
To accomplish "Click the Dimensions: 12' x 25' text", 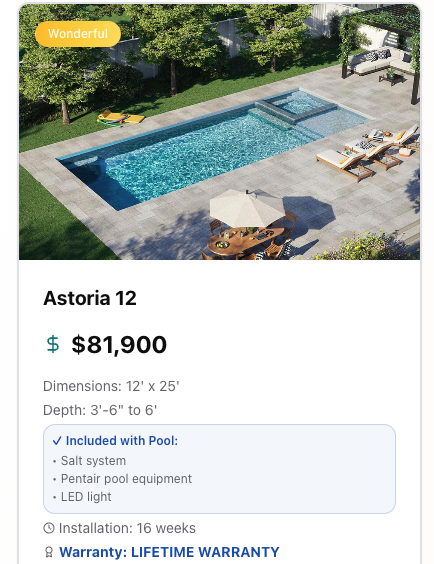I will coord(111,386).
